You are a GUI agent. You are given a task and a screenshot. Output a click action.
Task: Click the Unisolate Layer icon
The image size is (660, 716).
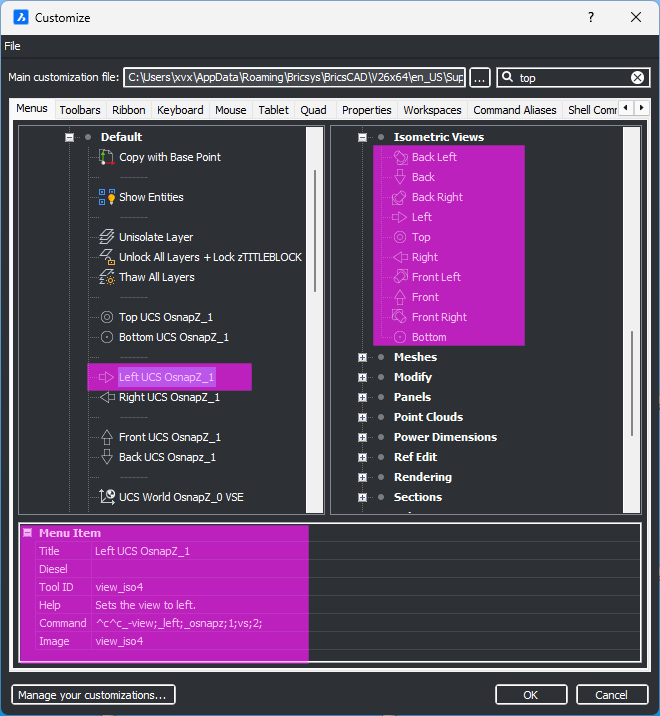(107, 237)
